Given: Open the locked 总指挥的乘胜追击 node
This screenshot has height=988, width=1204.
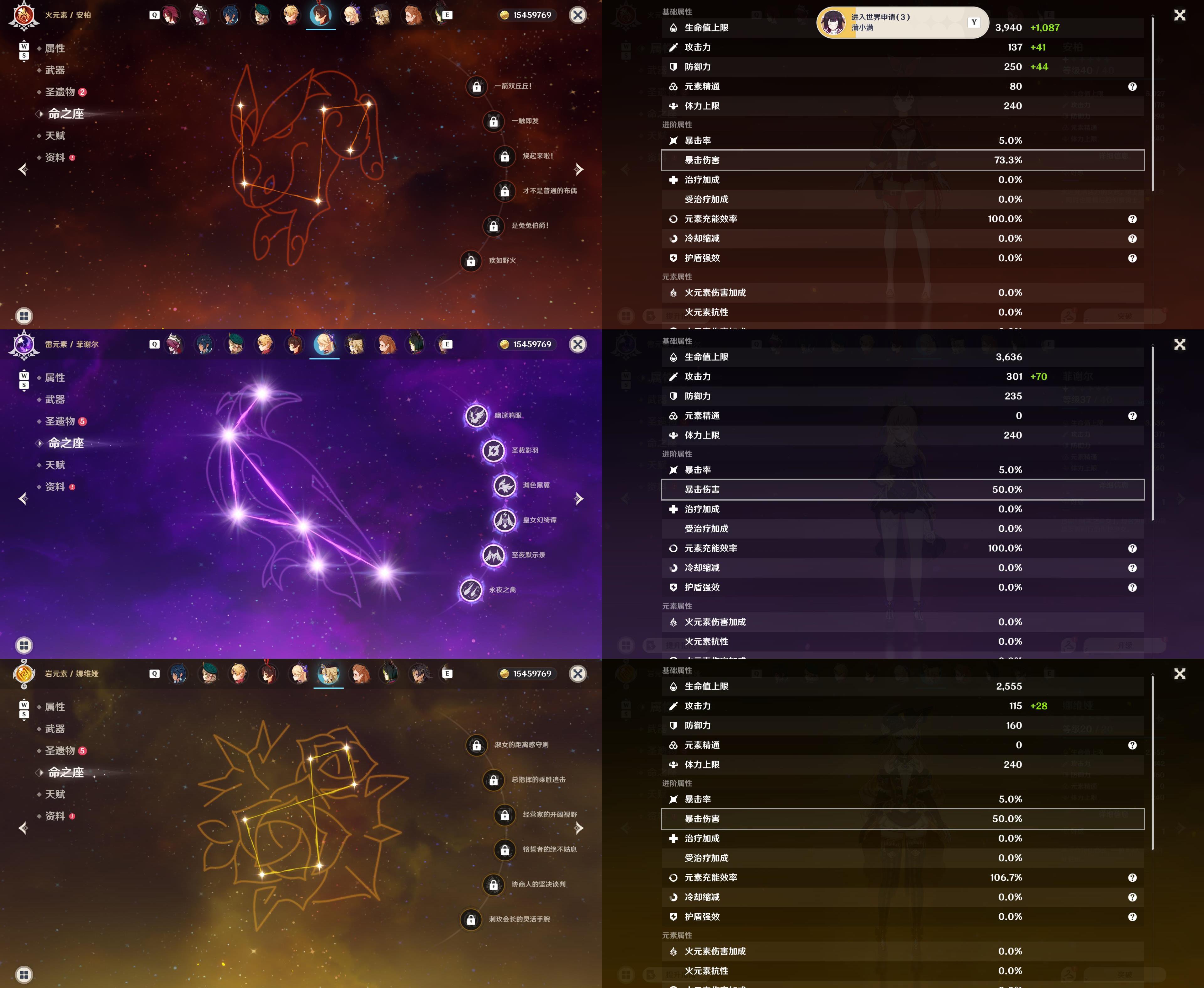Looking at the screenshot, I should [x=493, y=780].
